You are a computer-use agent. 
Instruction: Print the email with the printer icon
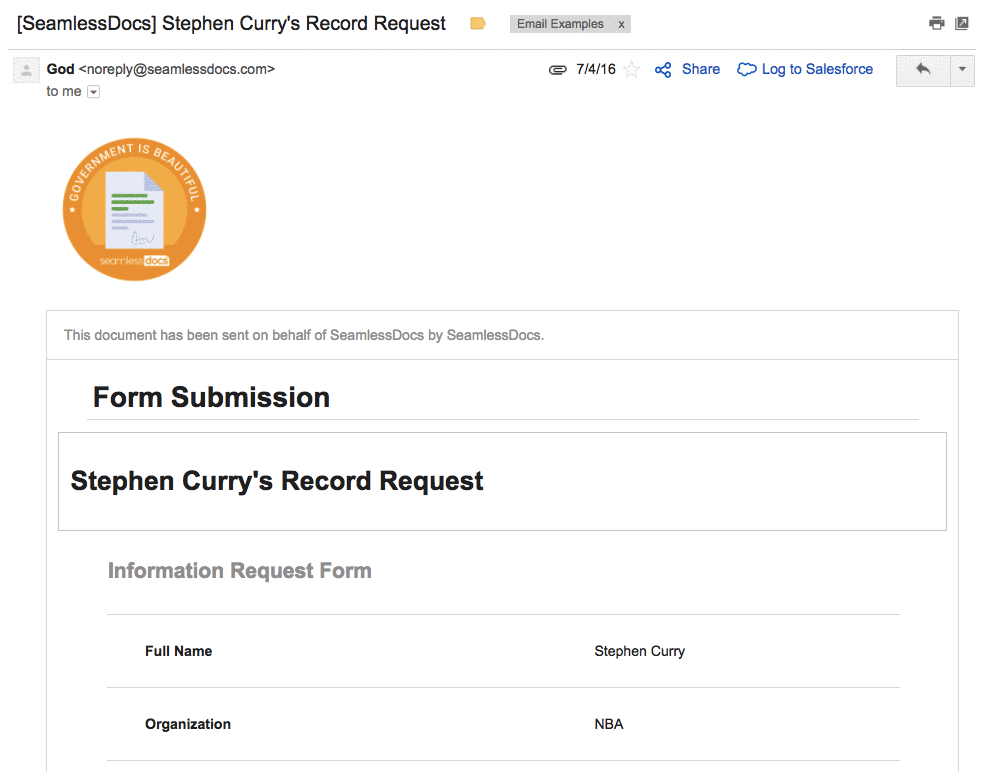pyautogui.click(x=936, y=23)
